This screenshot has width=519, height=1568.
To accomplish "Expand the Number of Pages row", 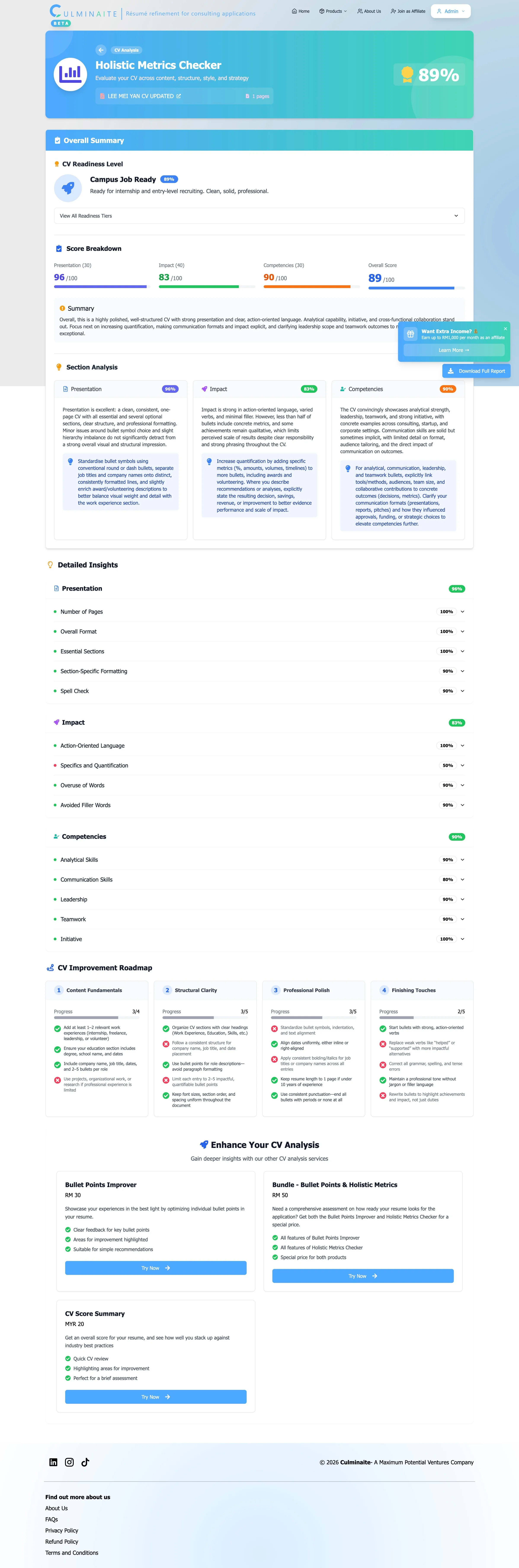I will click(259, 612).
